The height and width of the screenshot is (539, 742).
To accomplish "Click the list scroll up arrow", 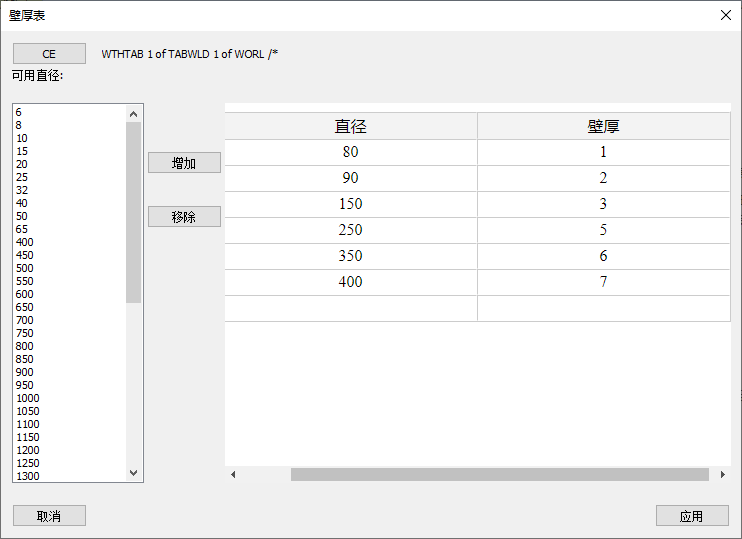I will (x=133, y=113).
